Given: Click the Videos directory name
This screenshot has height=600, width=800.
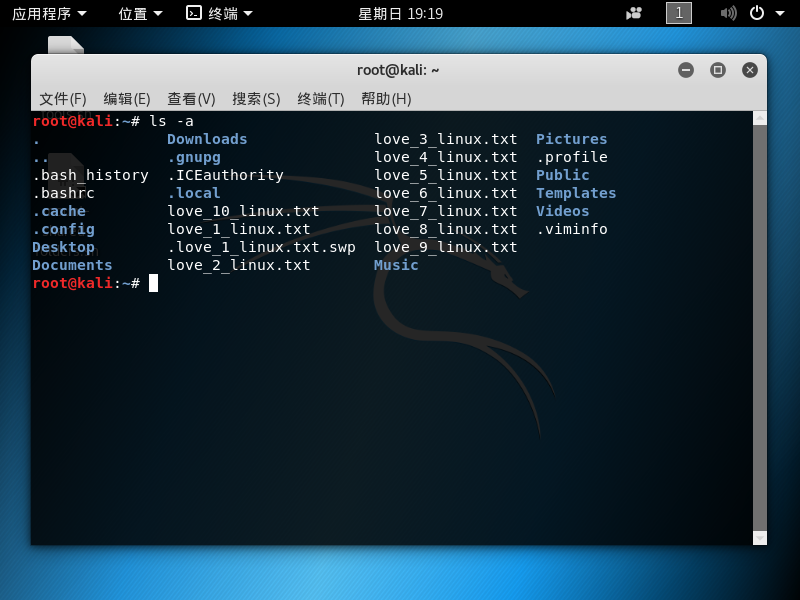Looking at the screenshot, I should (x=563, y=211).
